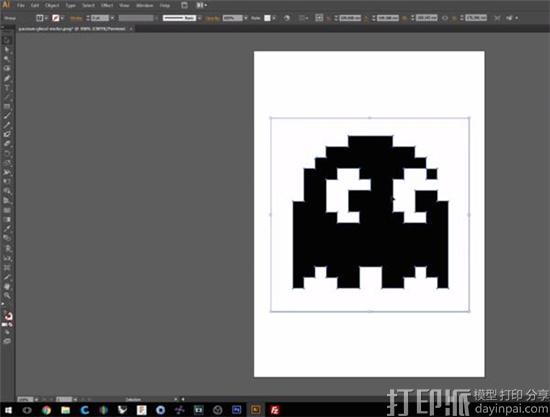Select the Gradient tool
Image resolution: width=550 pixels, height=417 pixels.
[7, 220]
